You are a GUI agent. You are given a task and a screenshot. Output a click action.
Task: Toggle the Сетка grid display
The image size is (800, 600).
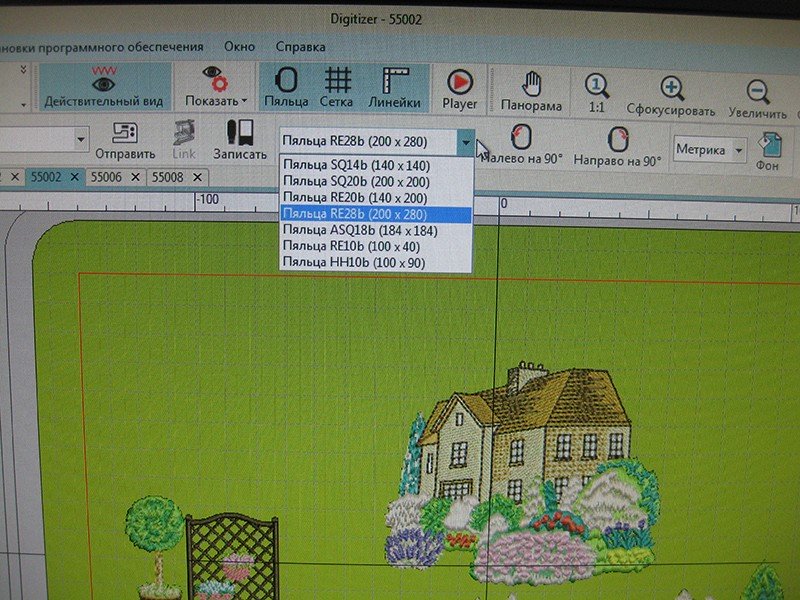337,87
